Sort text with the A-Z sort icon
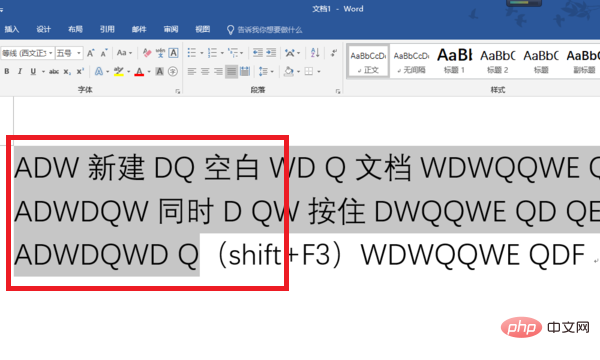Image resolution: width=600 pixels, height=360 pixels. tap(315, 53)
